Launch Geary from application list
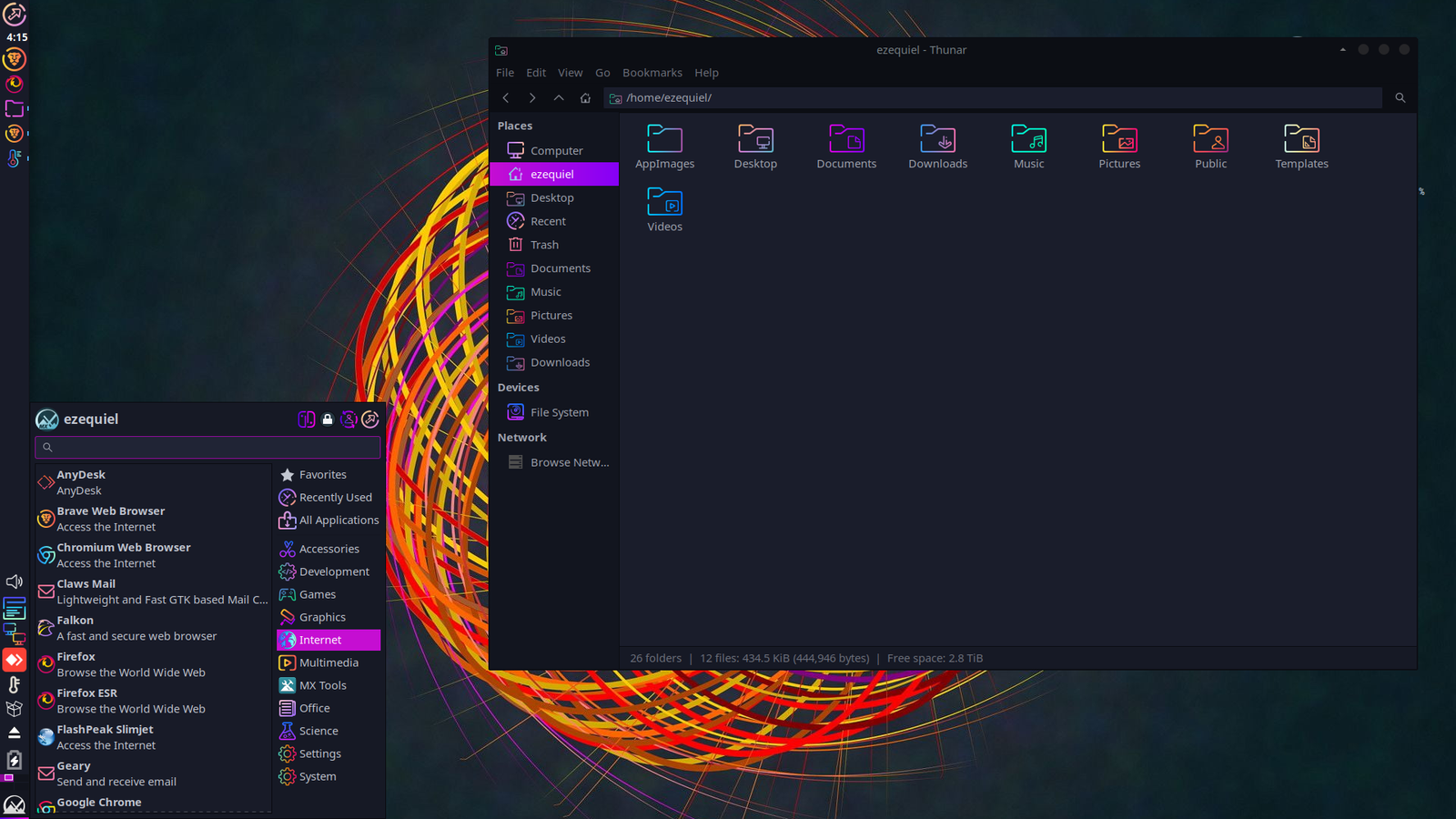Image resolution: width=1456 pixels, height=819 pixels. coord(153,773)
